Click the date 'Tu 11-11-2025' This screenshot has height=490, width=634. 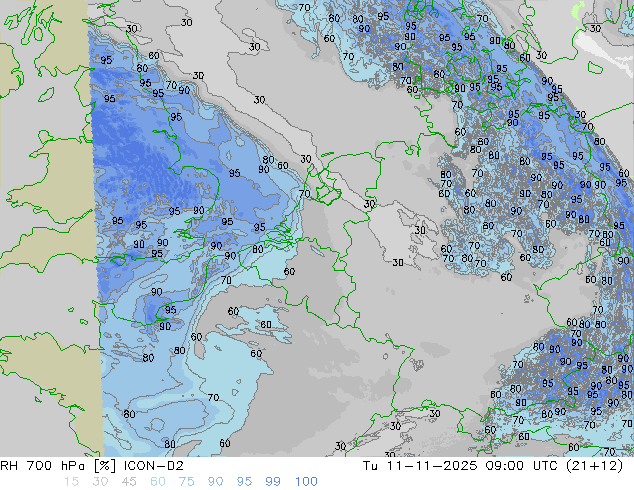pyautogui.click(x=420, y=466)
